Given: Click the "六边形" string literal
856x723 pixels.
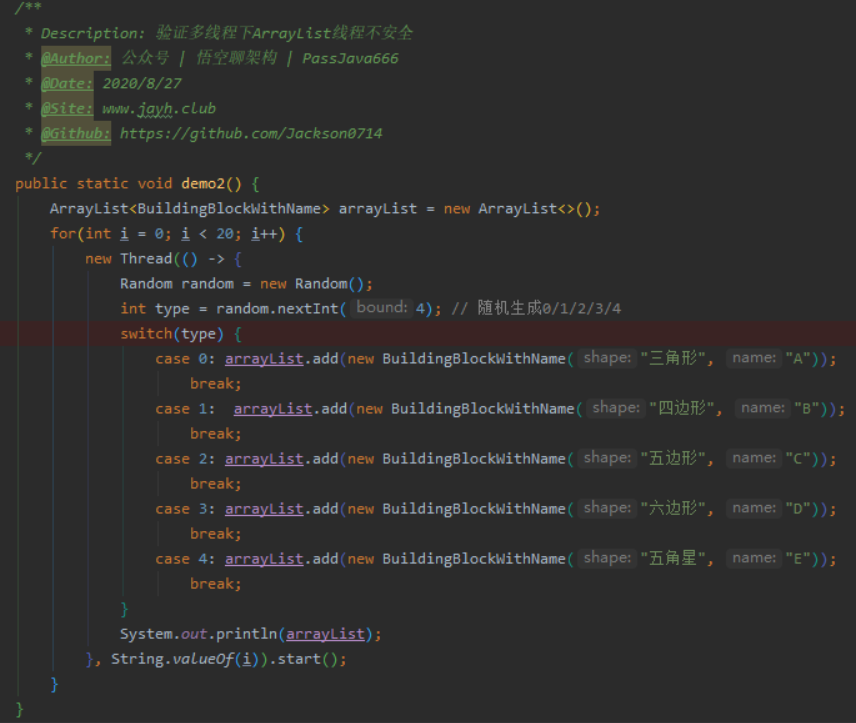Looking at the screenshot, I should click(673, 509).
